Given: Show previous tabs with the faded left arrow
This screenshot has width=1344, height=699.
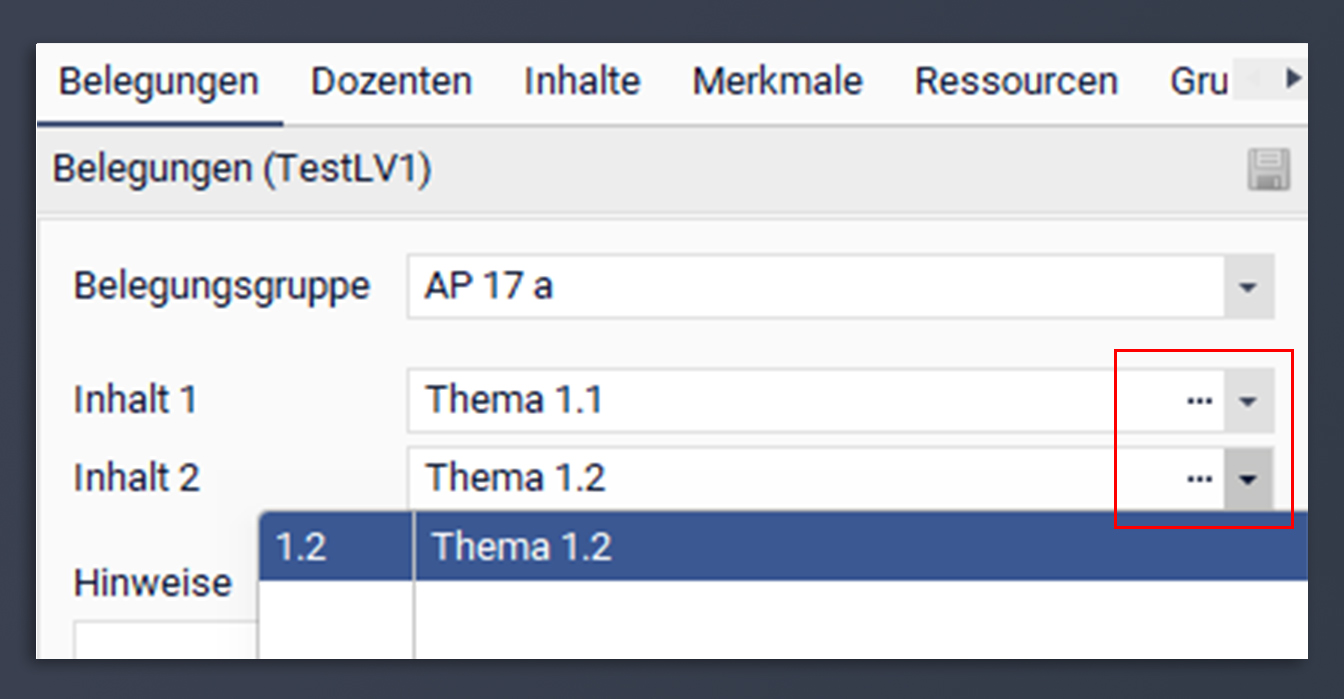Looking at the screenshot, I should click(1256, 78).
